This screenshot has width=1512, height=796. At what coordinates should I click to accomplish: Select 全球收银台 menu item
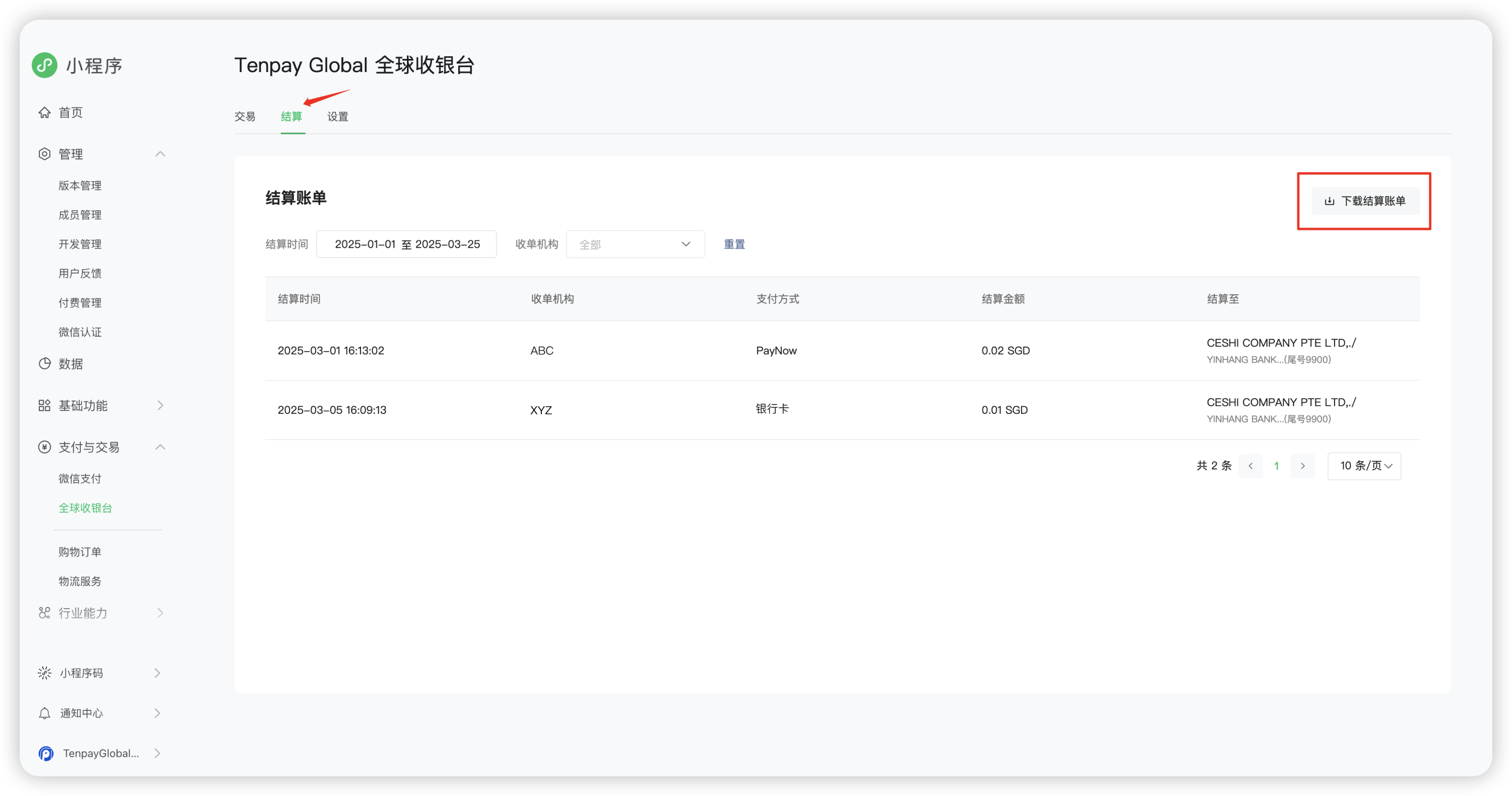coord(85,509)
